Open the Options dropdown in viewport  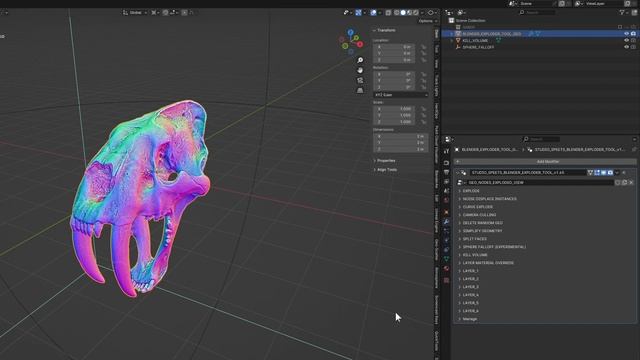tap(428, 21)
